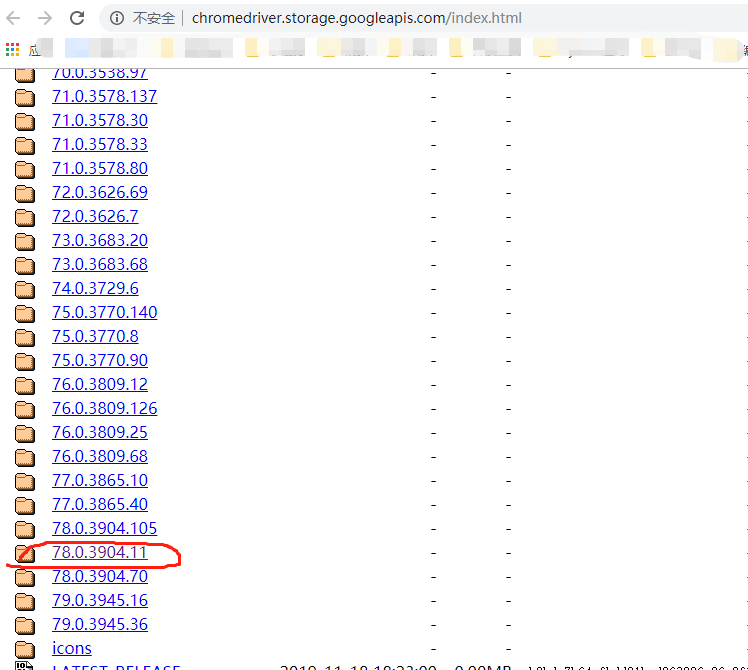Image resolution: width=748 pixels, height=670 pixels.
Task: Click folder icon beside 72.0.3626.69
Action: [25, 193]
